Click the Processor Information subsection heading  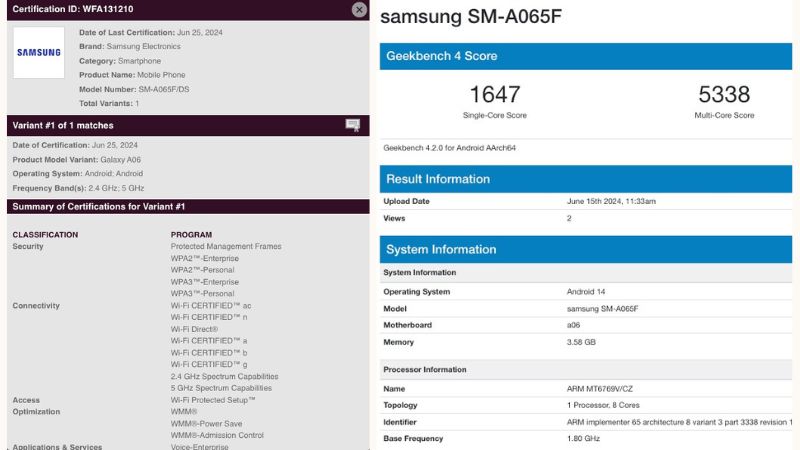click(x=424, y=369)
